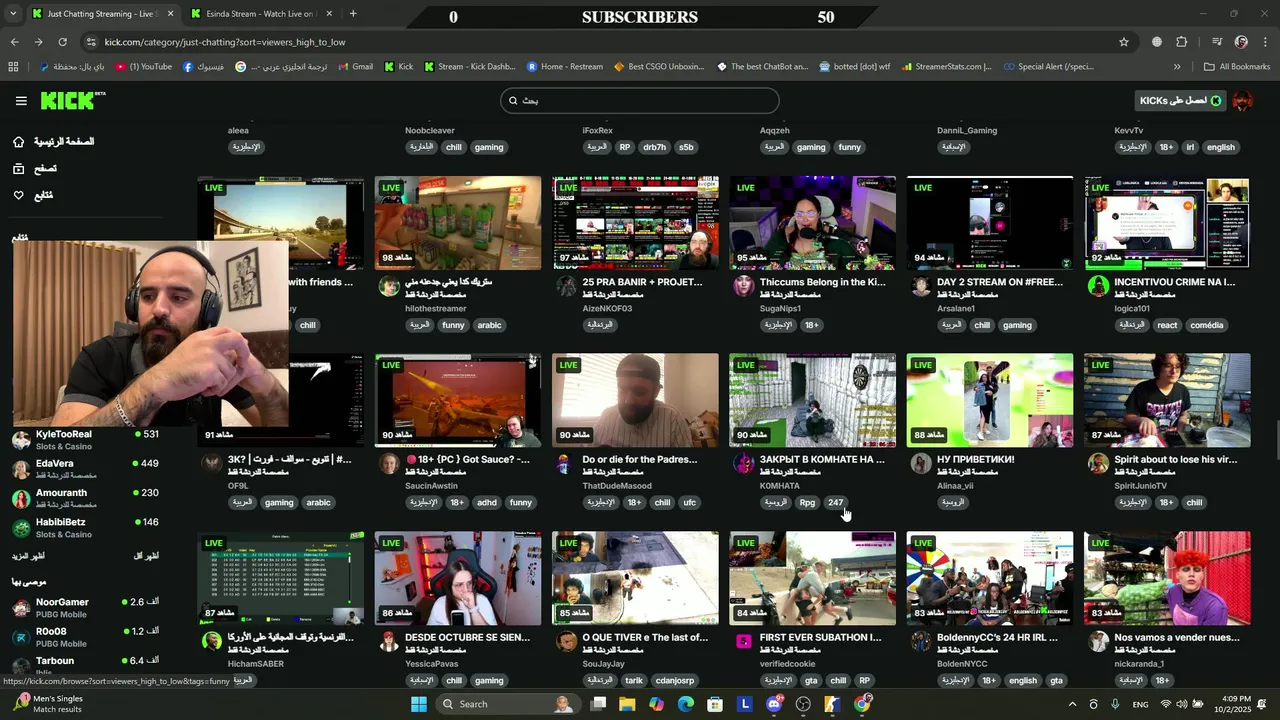Select the 247 tag under KOMHATA
Image resolution: width=1280 pixels, height=720 pixels.
click(836, 503)
